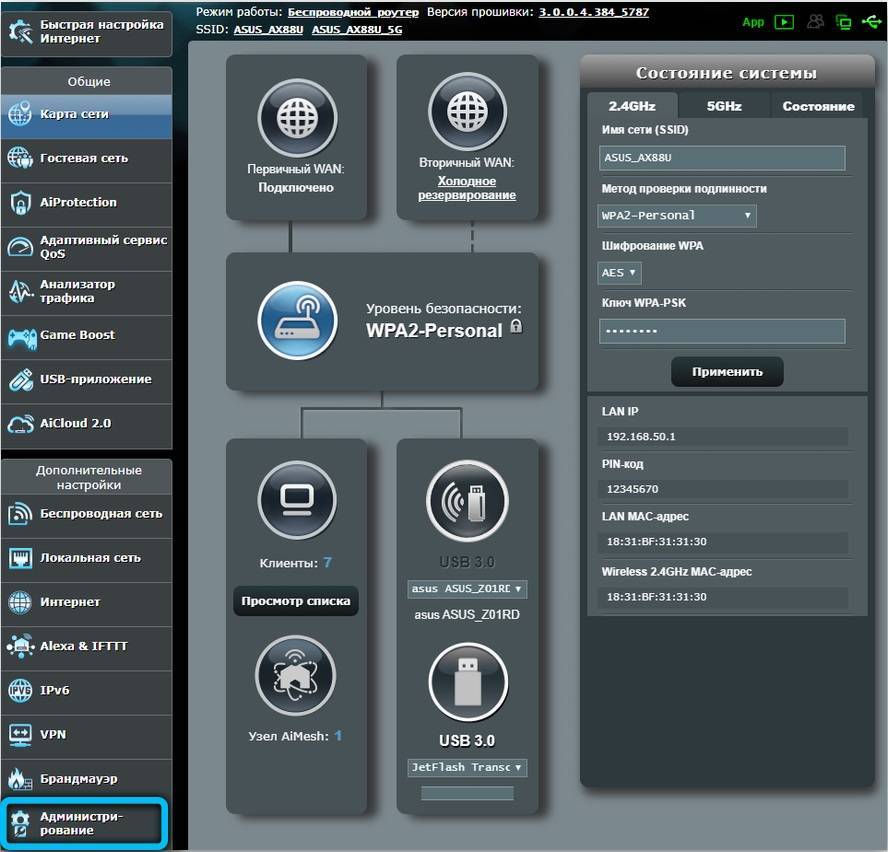Image resolution: width=888 pixels, height=852 pixels.
Task: Expand the JetFlash Transcend device dropdown
Action: click(x=467, y=767)
